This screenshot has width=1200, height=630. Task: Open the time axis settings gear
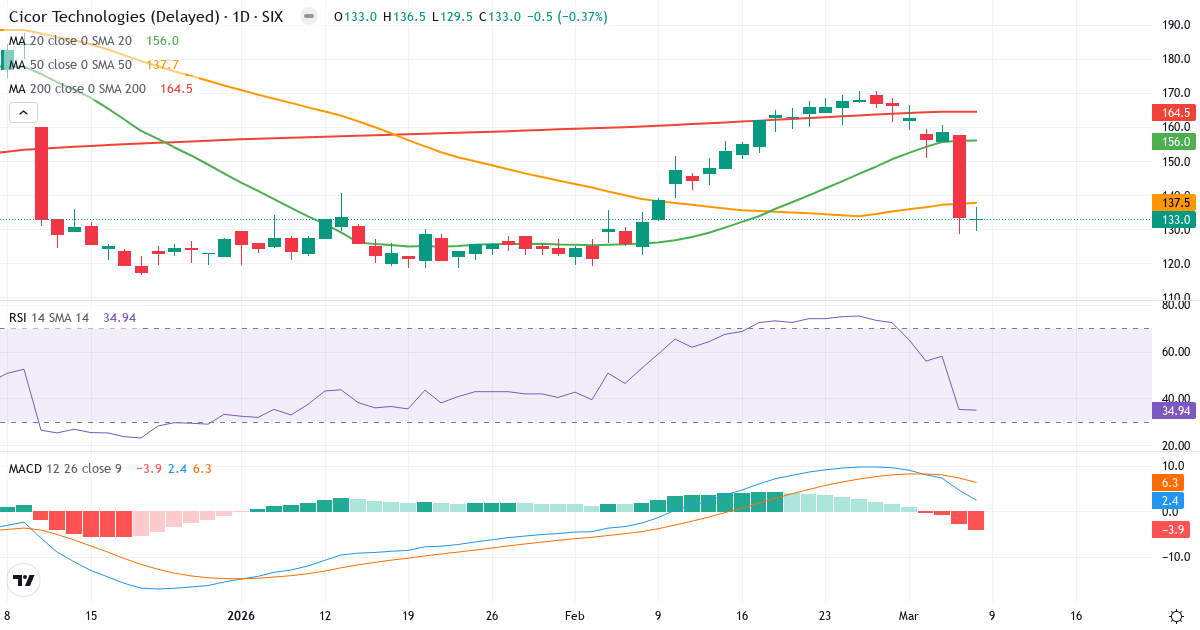[1175, 617]
